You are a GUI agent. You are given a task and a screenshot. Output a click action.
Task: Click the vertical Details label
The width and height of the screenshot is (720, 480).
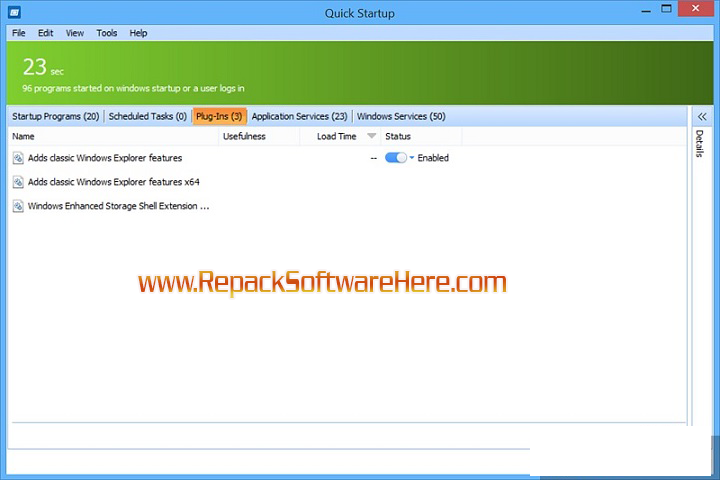tap(699, 143)
